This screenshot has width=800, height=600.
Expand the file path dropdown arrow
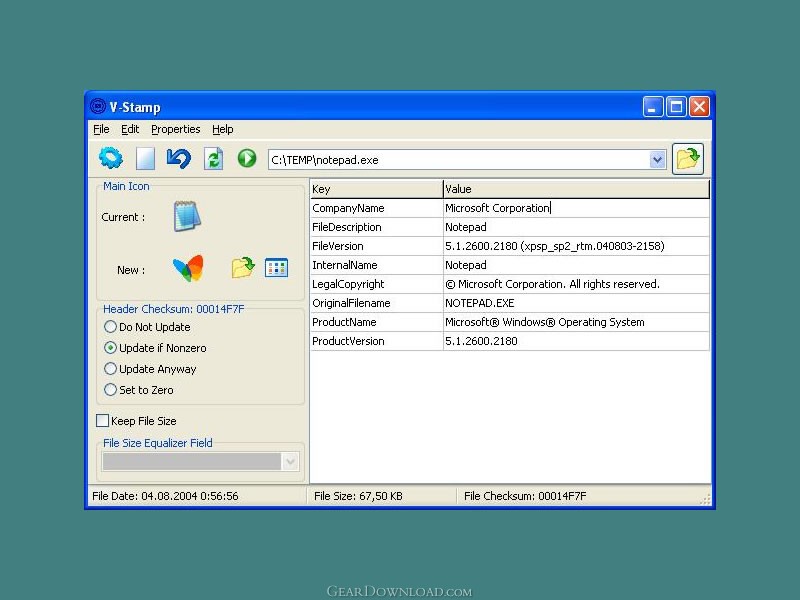point(658,160)
